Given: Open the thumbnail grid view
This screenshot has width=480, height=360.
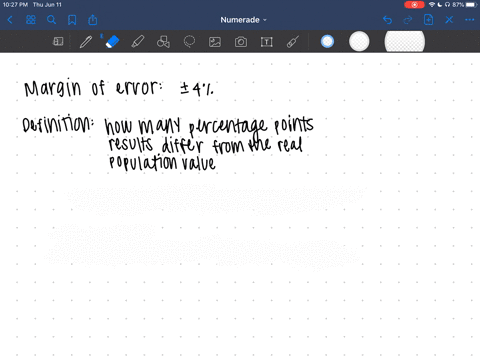Looking at the screenshot, I should click(x=31, y=20).
